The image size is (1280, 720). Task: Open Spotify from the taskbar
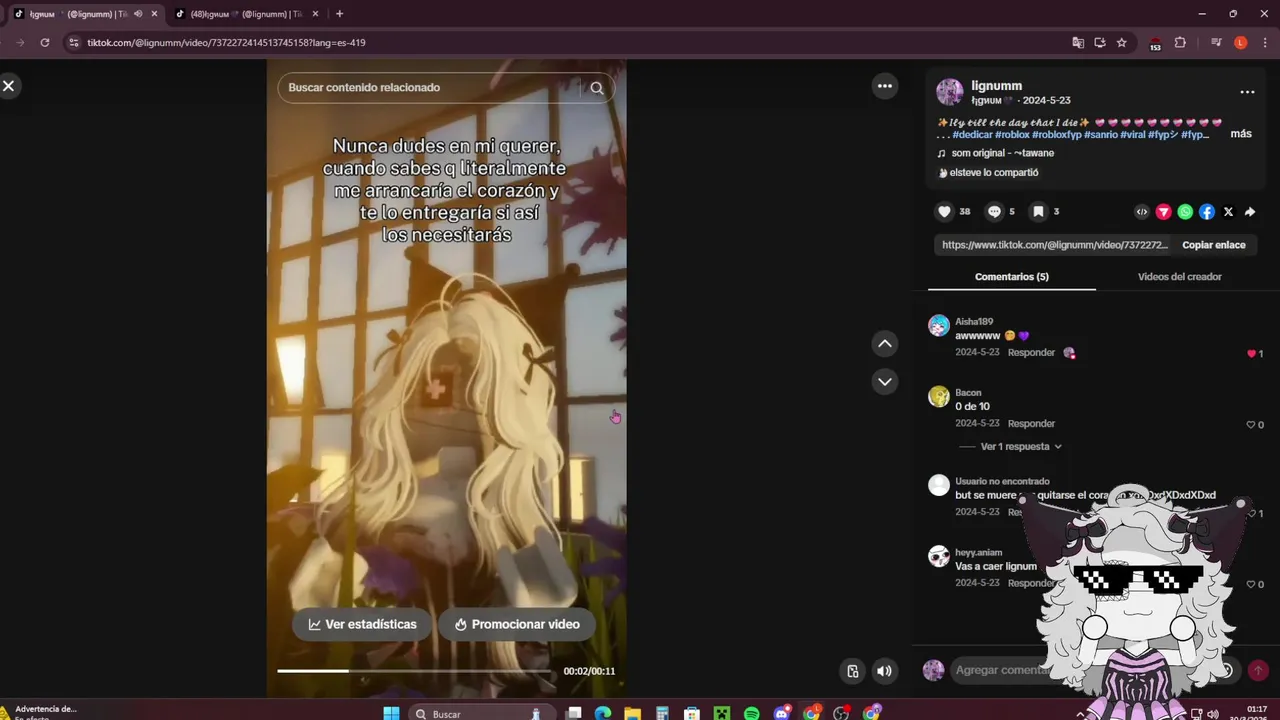752,713
